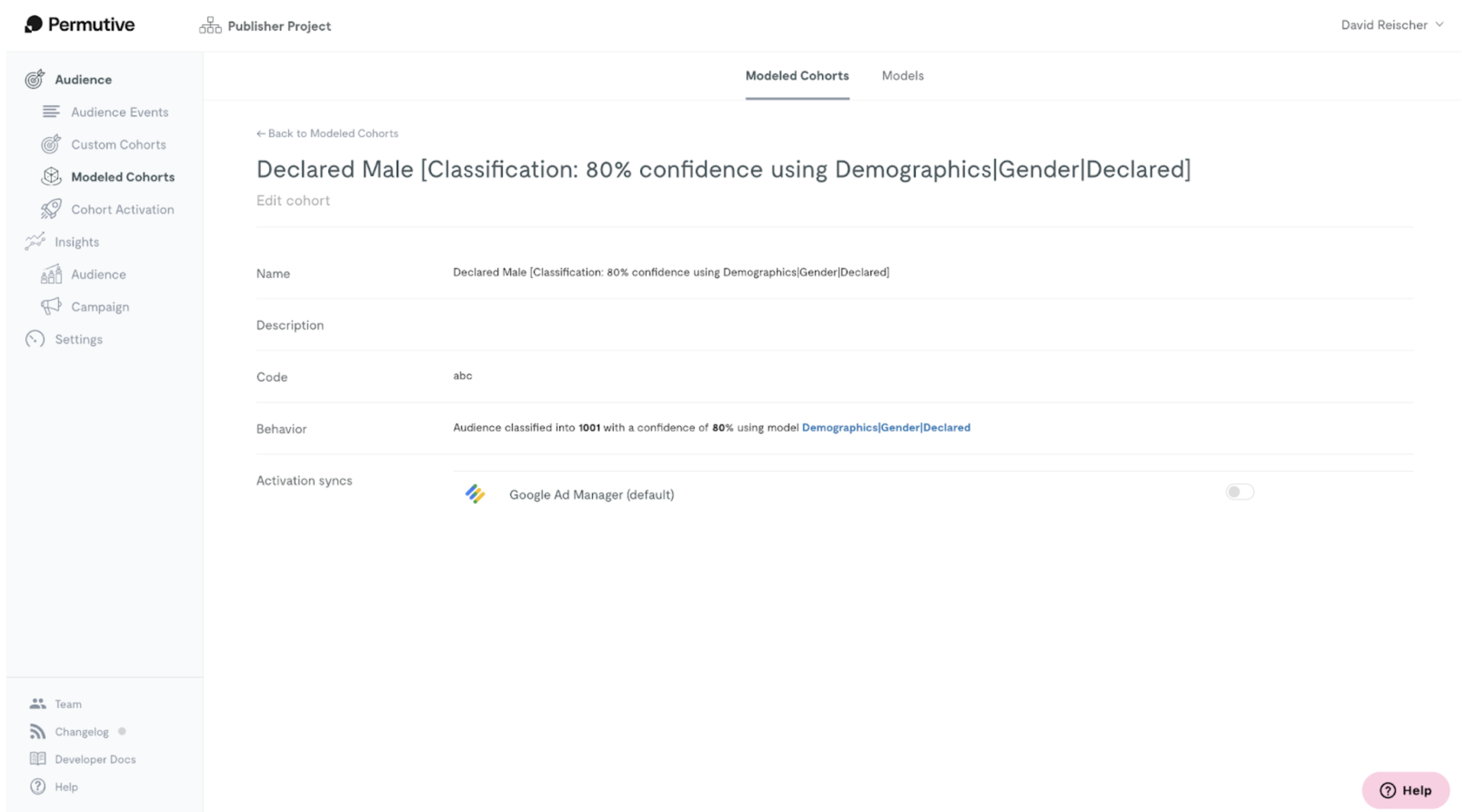Click the Google Ad Manager logo
Viewport: 1462px width, 812px height.
click(x=475, y=494)
